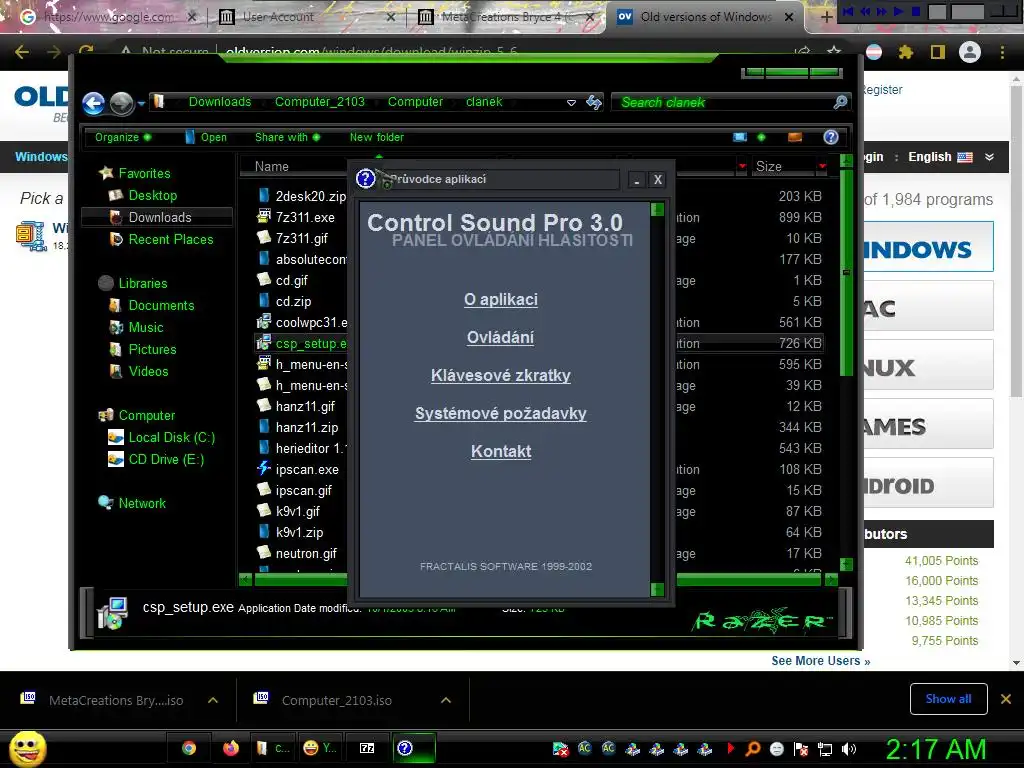The height and width of the screenshot is (768, 1024).
Task: Click the play button in the top media widget
Action: click(x=899, y=11)
